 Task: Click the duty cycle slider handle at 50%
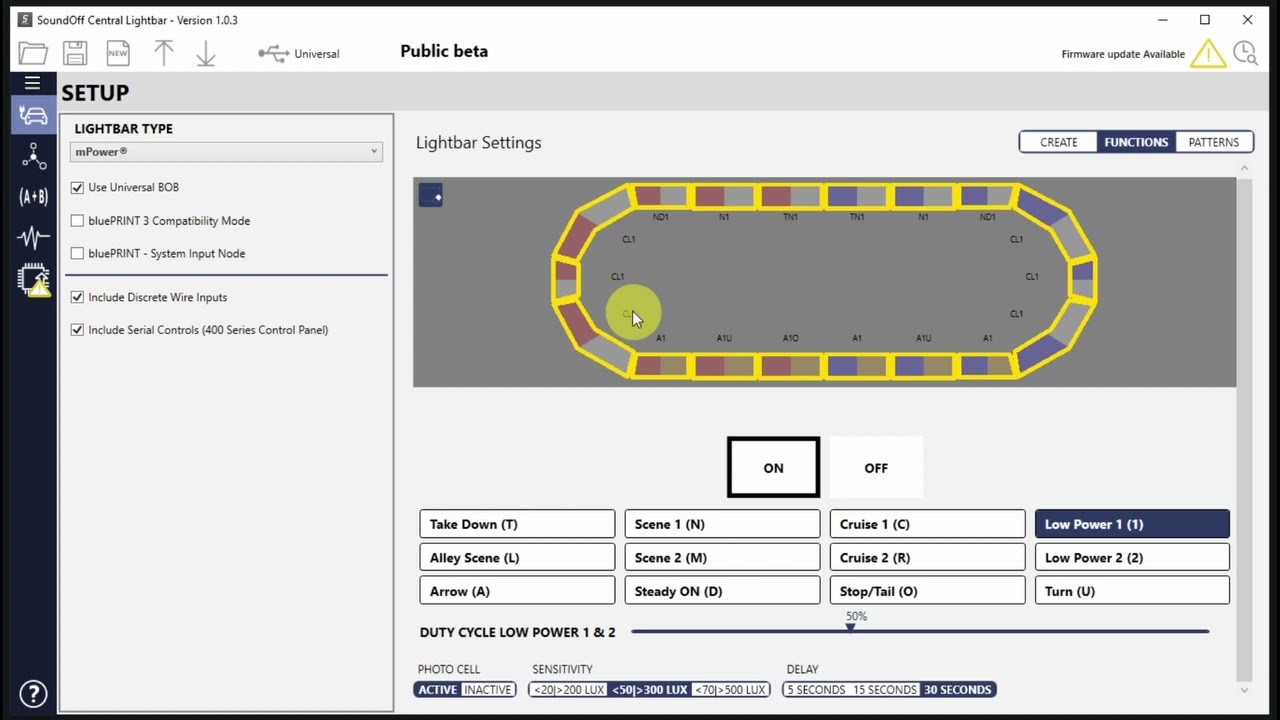[851, 626]
